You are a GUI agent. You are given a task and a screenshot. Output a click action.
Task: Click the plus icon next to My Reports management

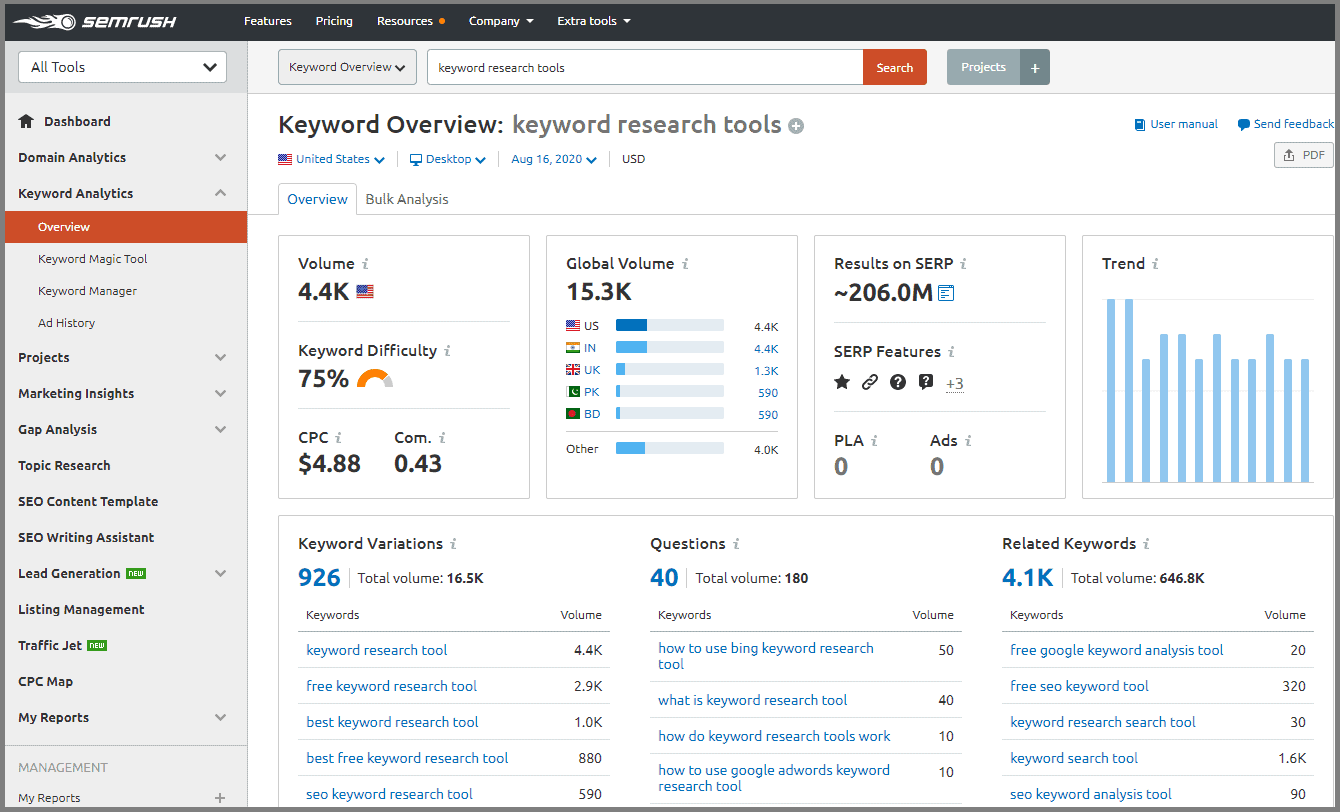[x=220, y=798]
